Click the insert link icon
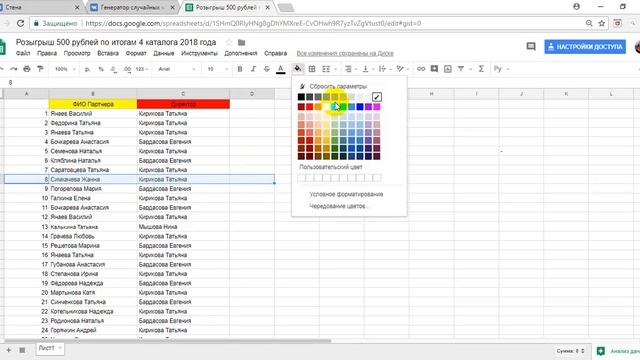This screenshot has width=640, height=360. coord(421,69)
